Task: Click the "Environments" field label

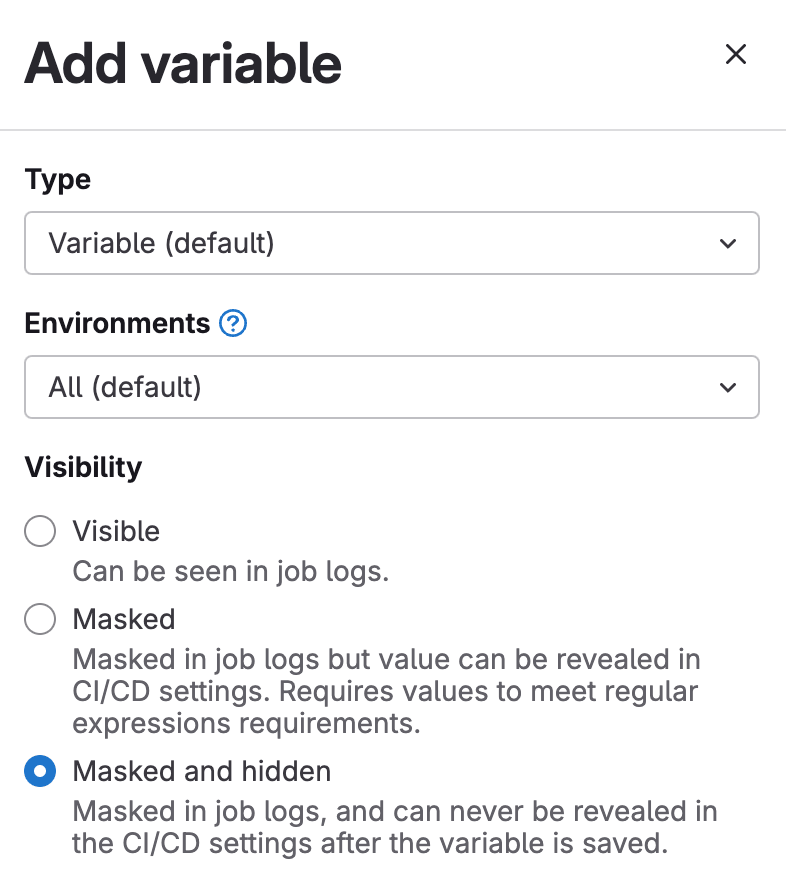Action: pyautogui.click(x=117, y=324)
